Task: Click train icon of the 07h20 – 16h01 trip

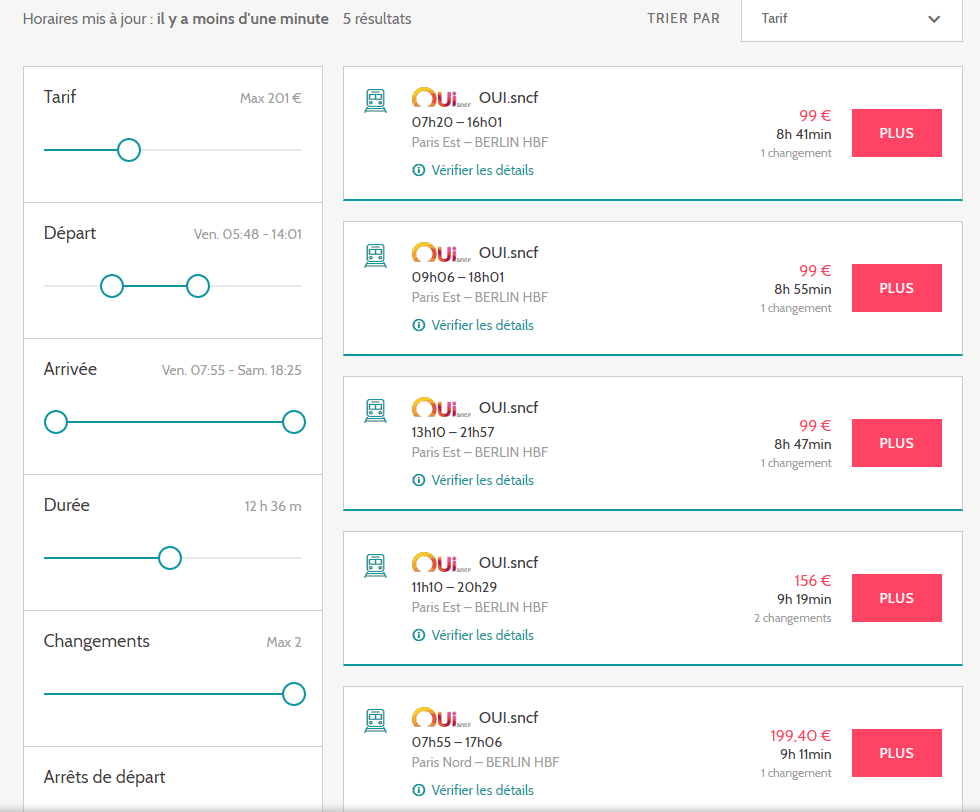Action: (x=375, y=100)
